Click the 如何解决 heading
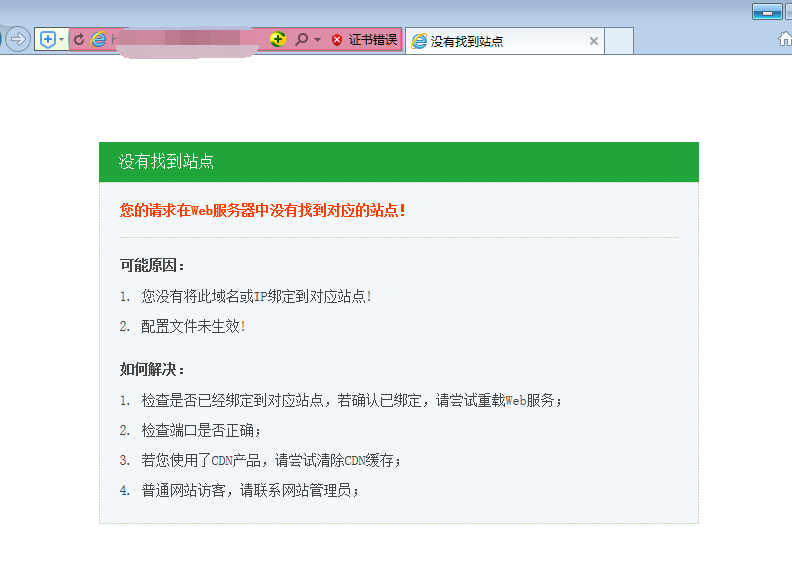This screenshot has width=792, height=583. coord(152,369)
